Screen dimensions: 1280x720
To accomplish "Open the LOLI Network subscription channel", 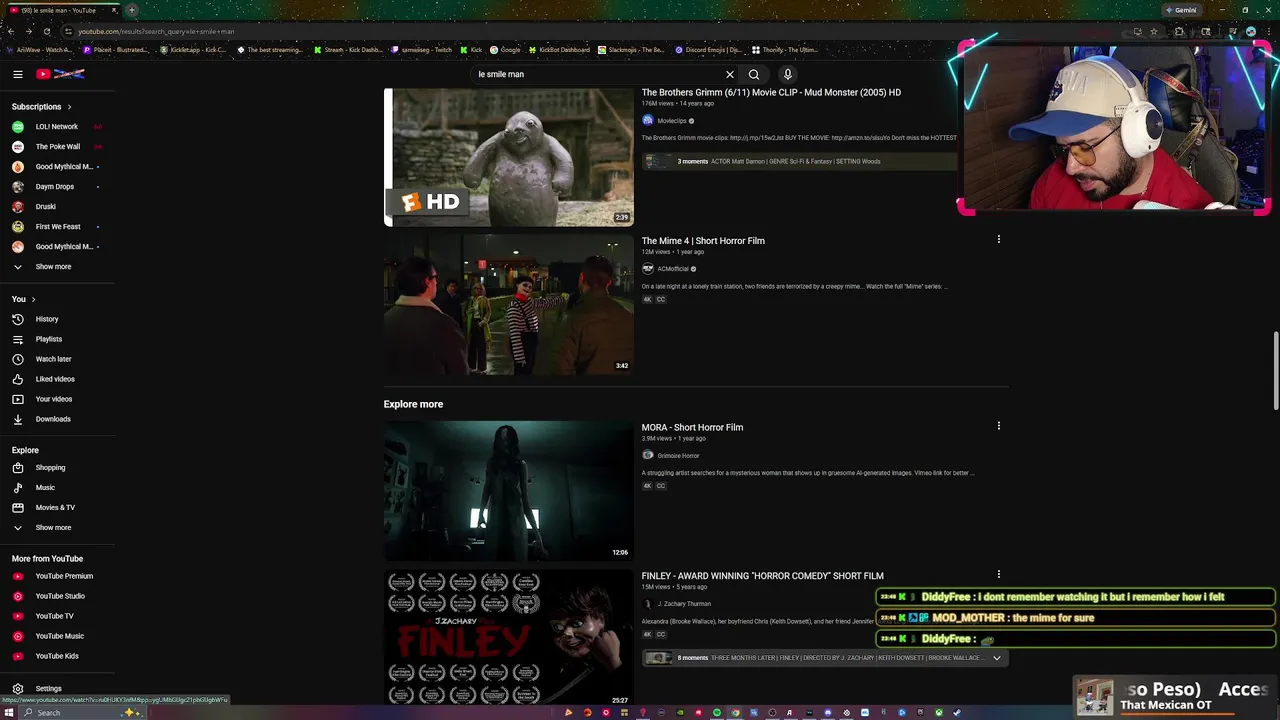I will (58, 126).
